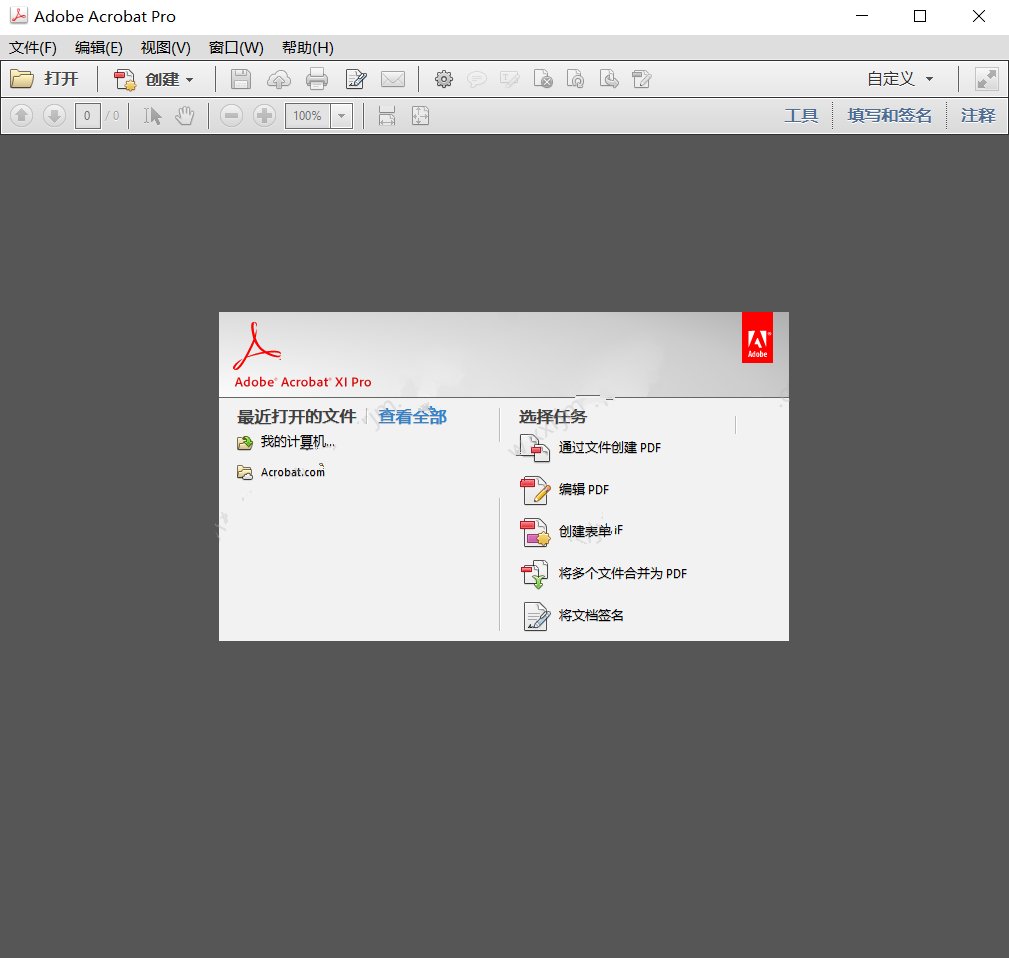Select 将文档签名 task
The width and height of the screenshot is (1009, 958).
[x=591, y=615]
